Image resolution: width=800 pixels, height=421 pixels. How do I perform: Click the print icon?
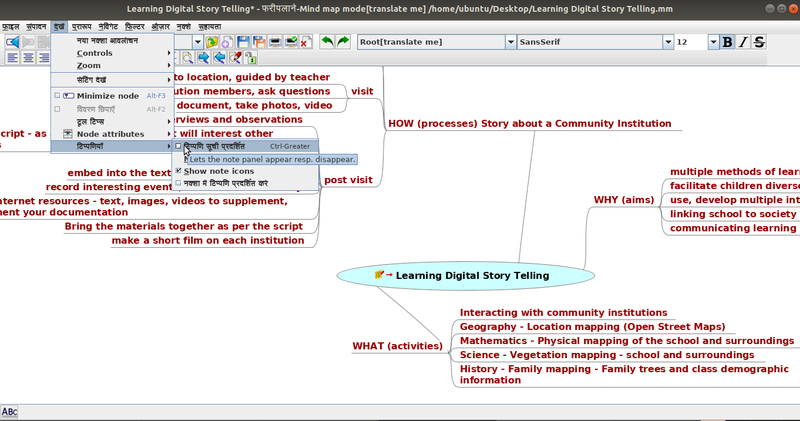point(275,42)
